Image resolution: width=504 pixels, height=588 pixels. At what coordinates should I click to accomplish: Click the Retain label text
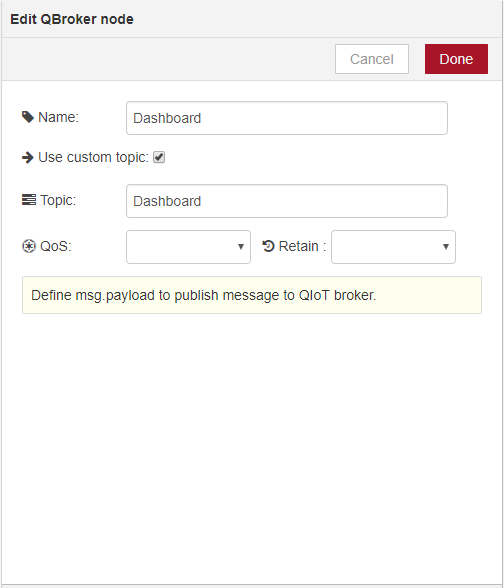coord(302,246)
